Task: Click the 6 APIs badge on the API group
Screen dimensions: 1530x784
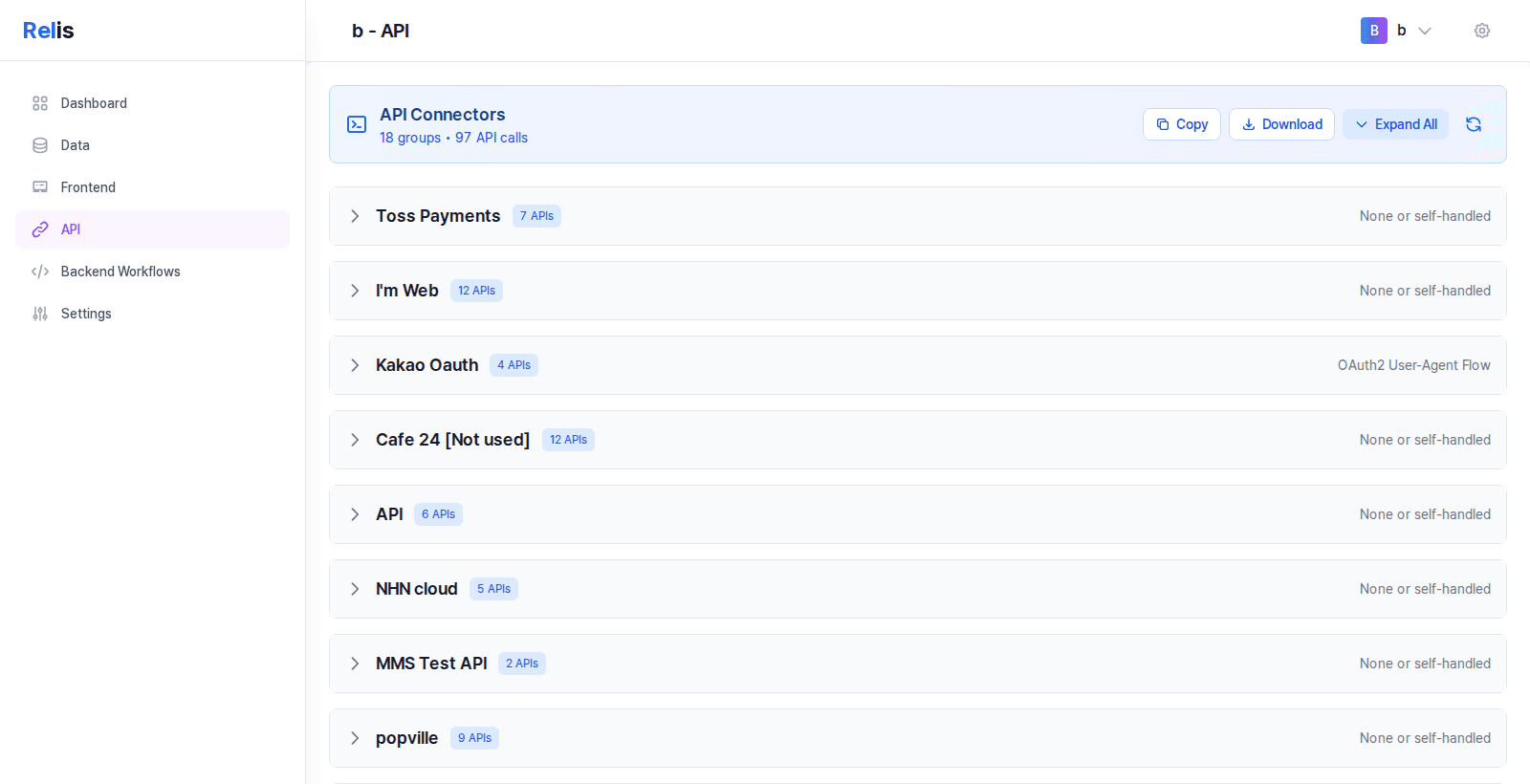Action: [438, 514]
